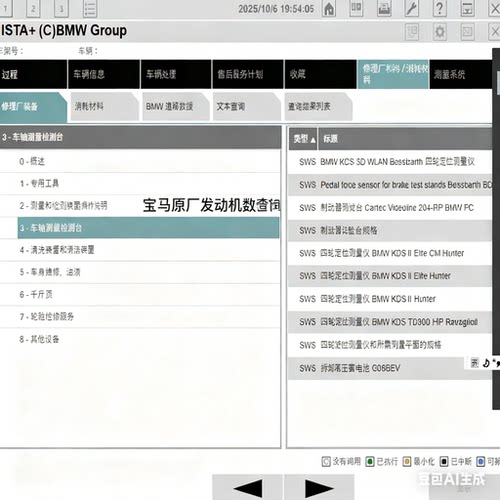
Task: Select tree item 7 轮胎维修服务
Action: pos(140,317)
